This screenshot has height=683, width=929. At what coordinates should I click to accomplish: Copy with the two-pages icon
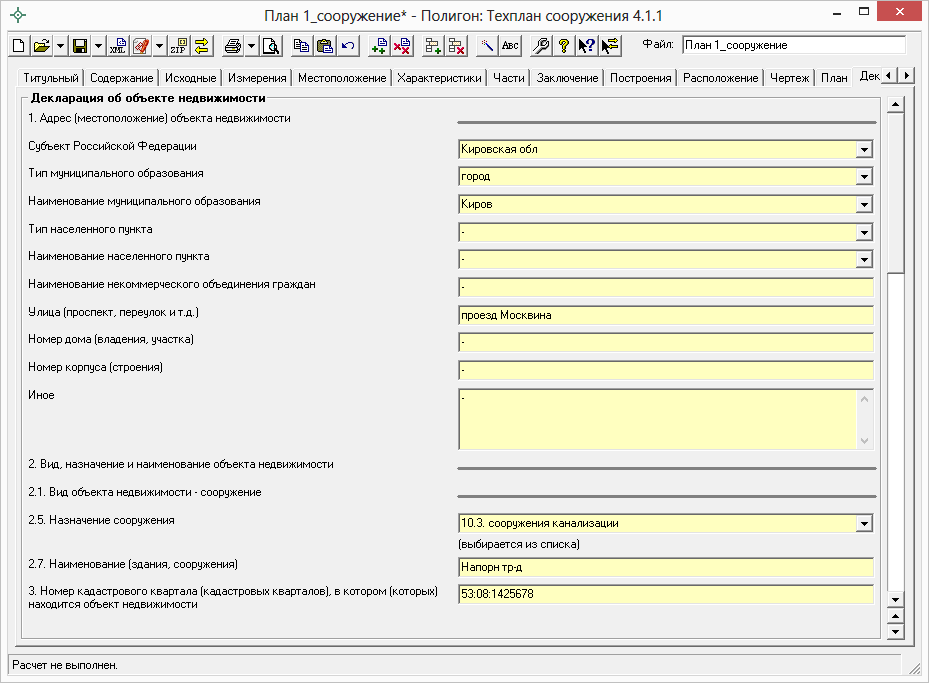point(302,46)
